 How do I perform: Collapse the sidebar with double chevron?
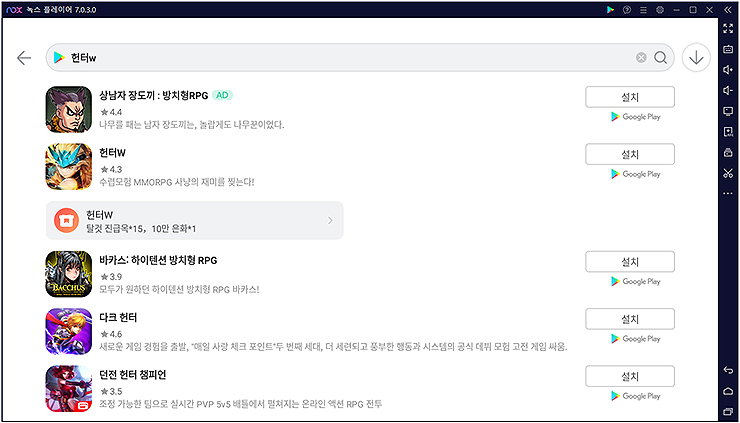click(728, 9)
